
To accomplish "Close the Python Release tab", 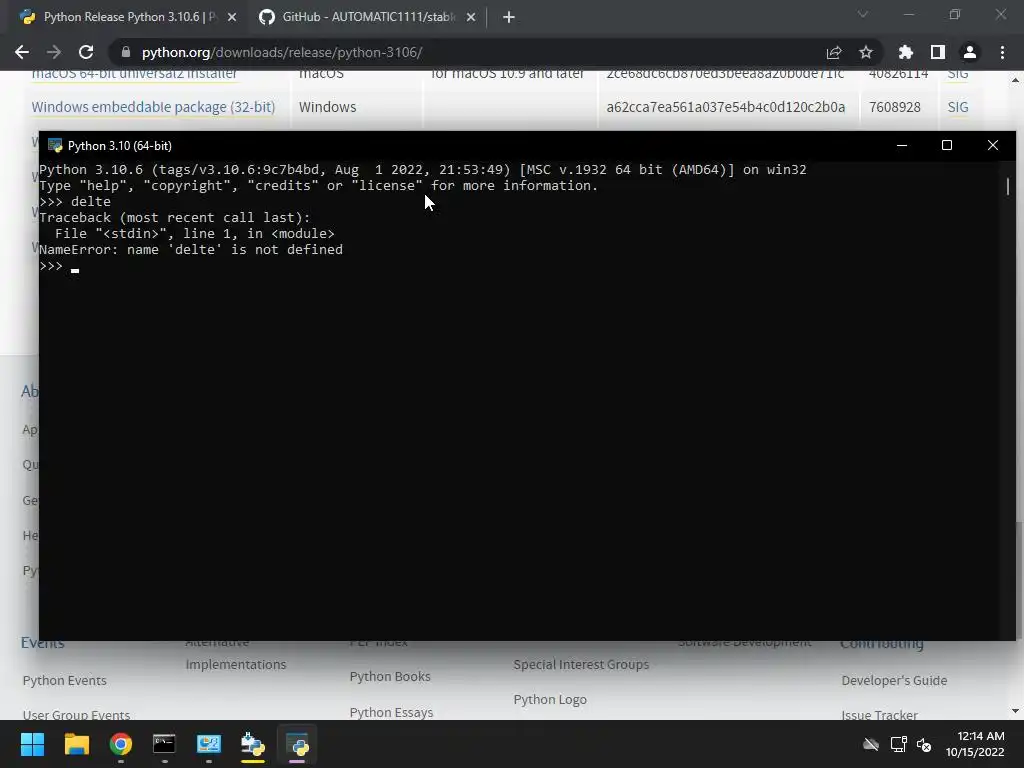I will click(232, 17).
